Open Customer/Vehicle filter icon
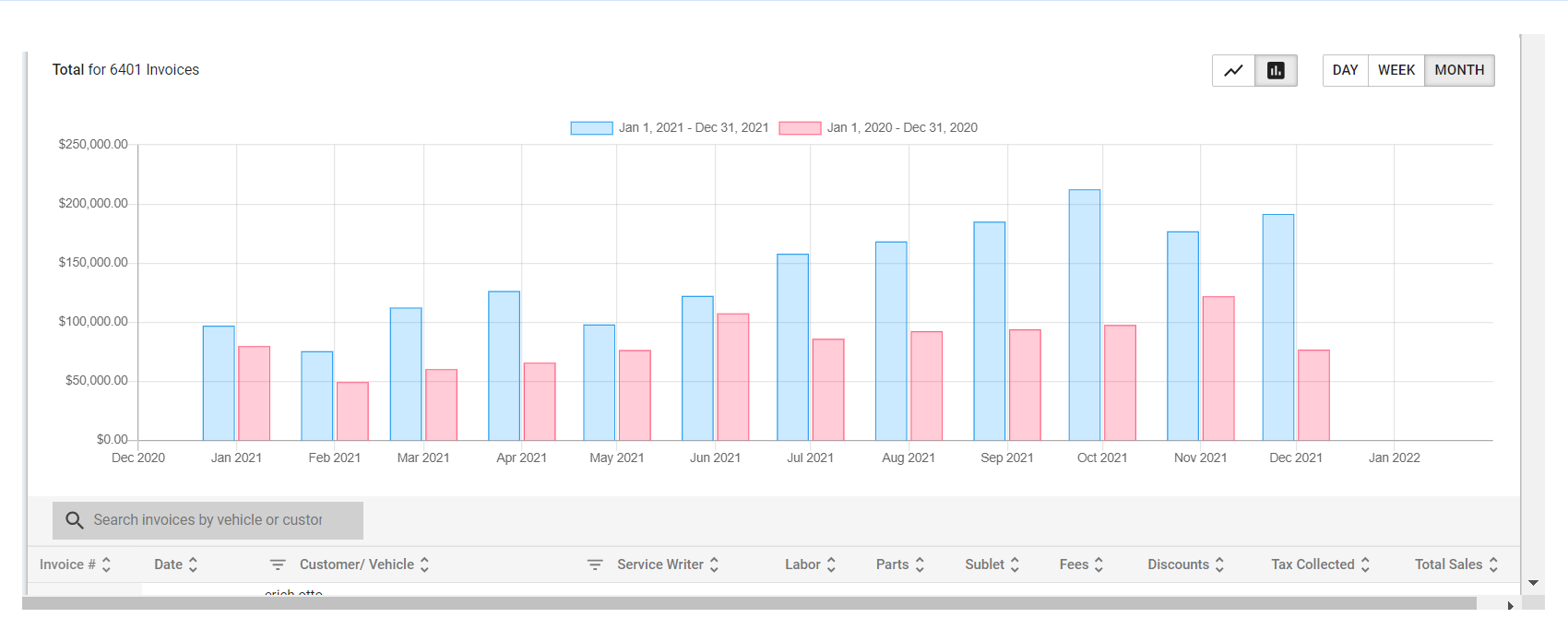This screenshot has height=618, width=1568. click(278, 565)
